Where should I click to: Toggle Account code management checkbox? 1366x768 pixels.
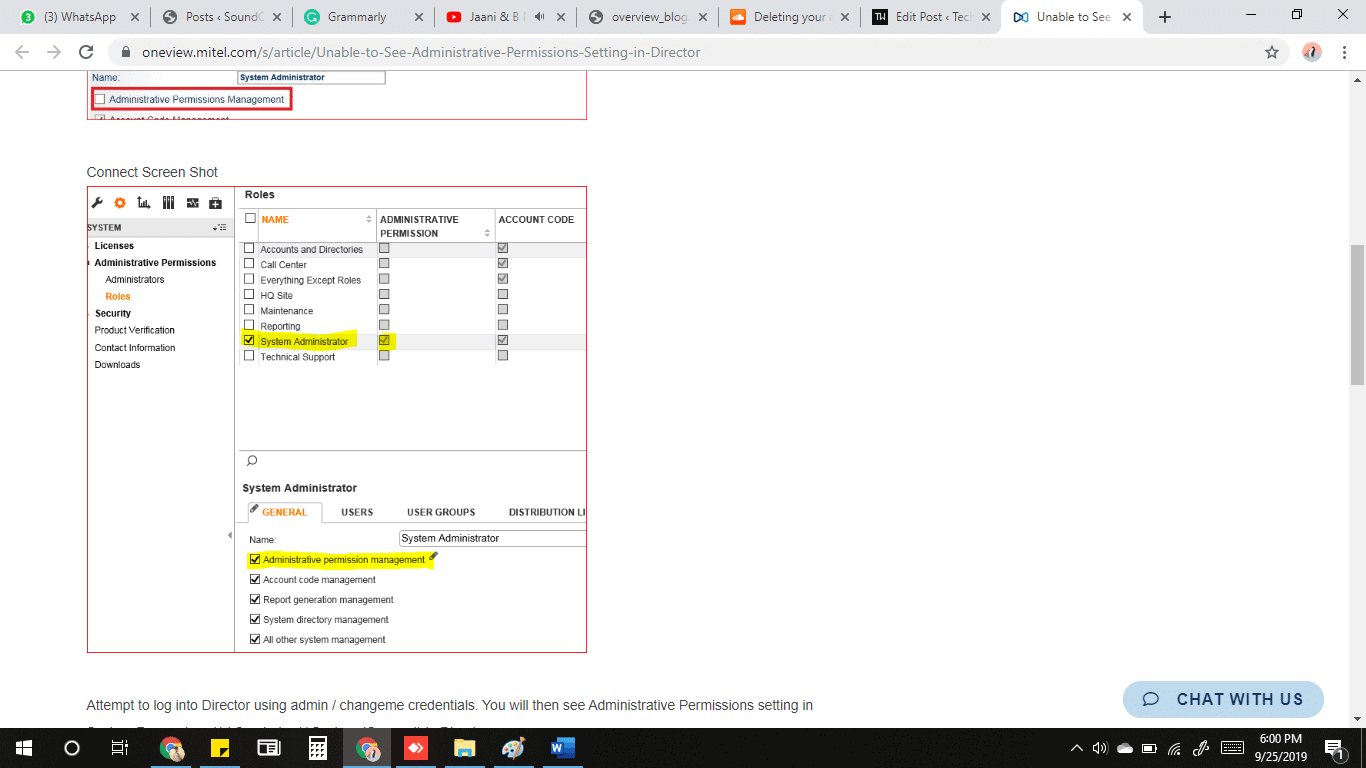click(255, 580)
